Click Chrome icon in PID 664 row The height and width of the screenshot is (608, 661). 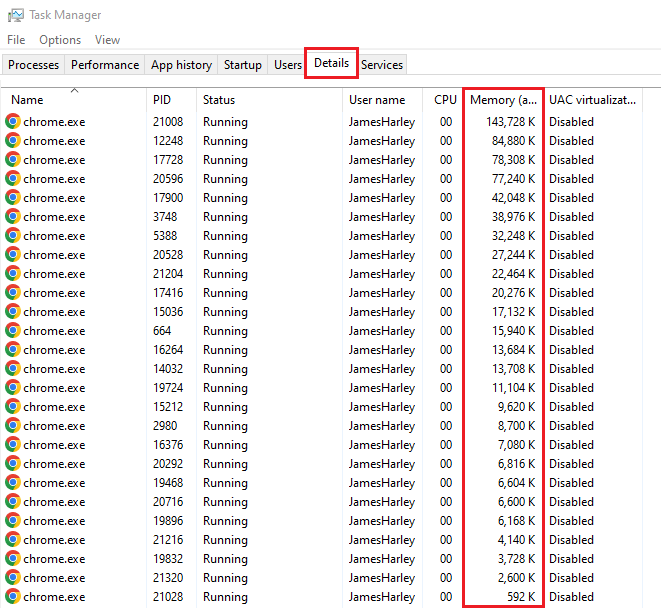click(13, 331)
